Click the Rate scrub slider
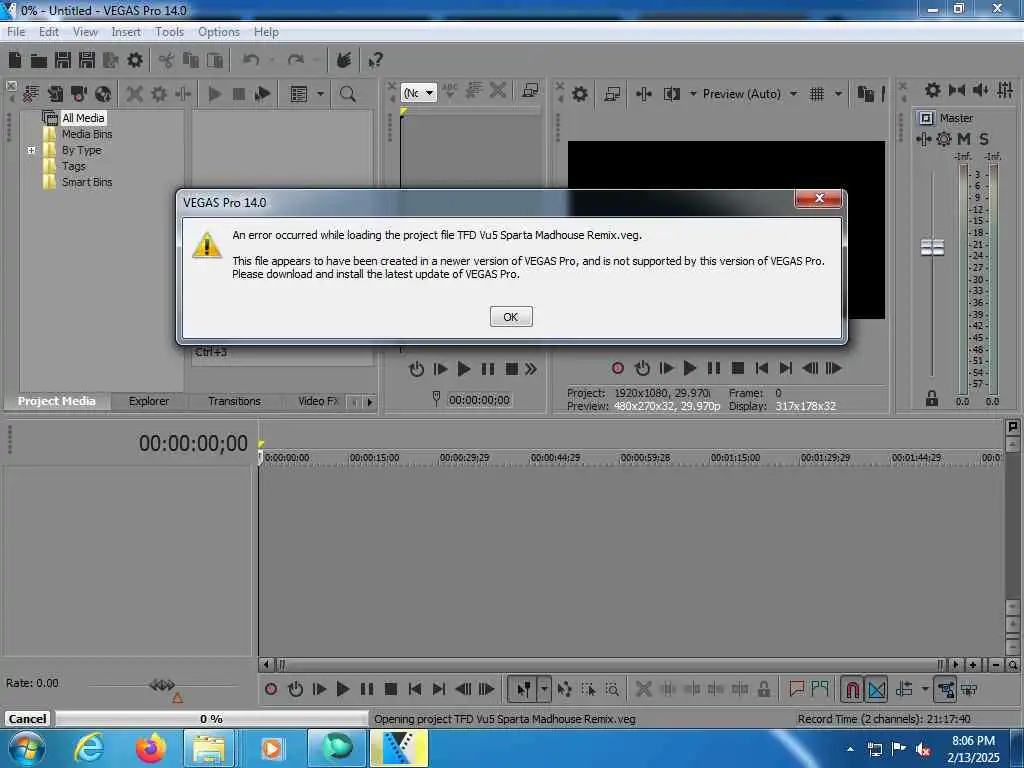This screenshot has height=768, width=1024. 162,685
